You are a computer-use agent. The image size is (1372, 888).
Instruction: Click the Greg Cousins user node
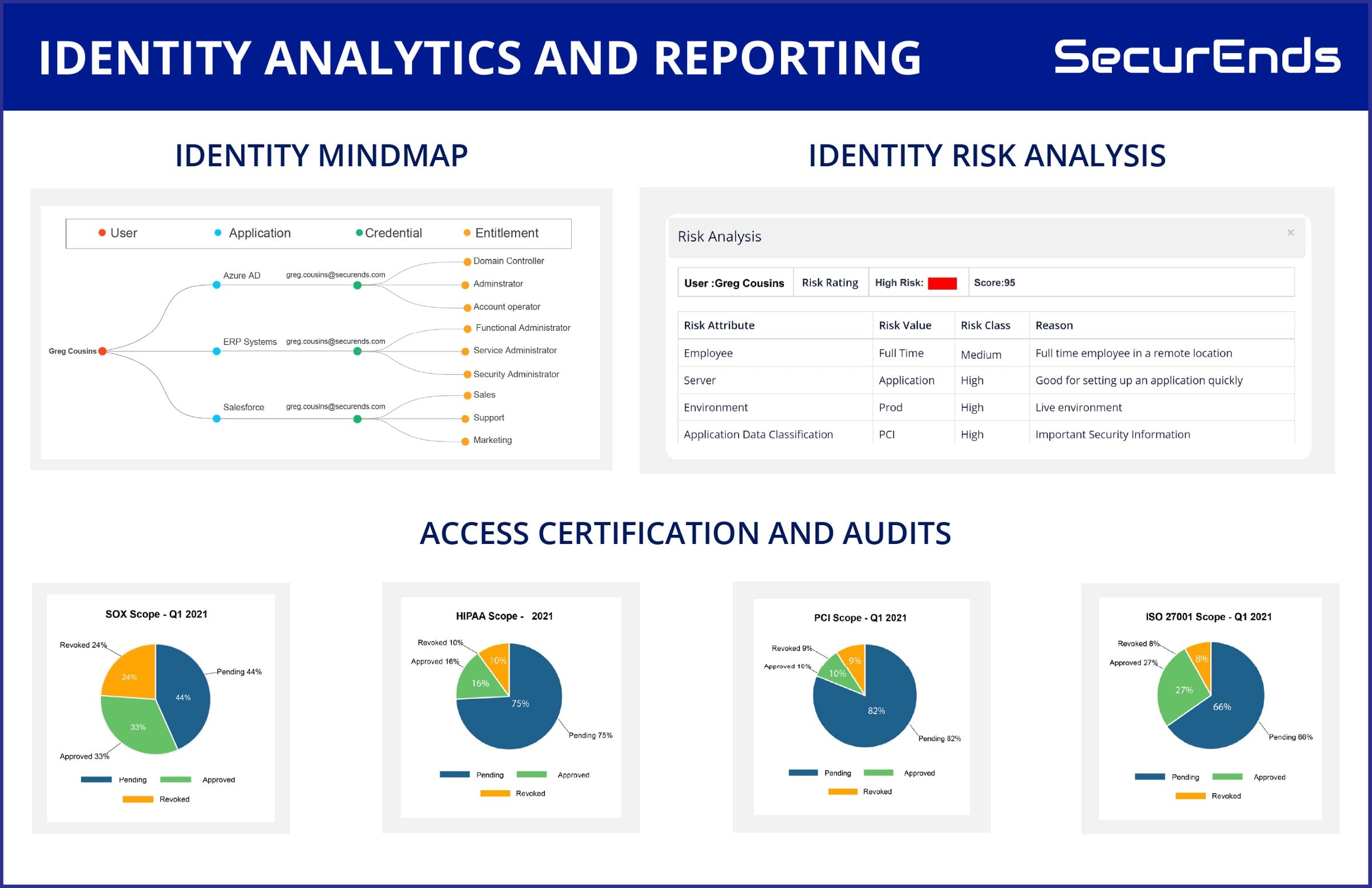(102, 350)
